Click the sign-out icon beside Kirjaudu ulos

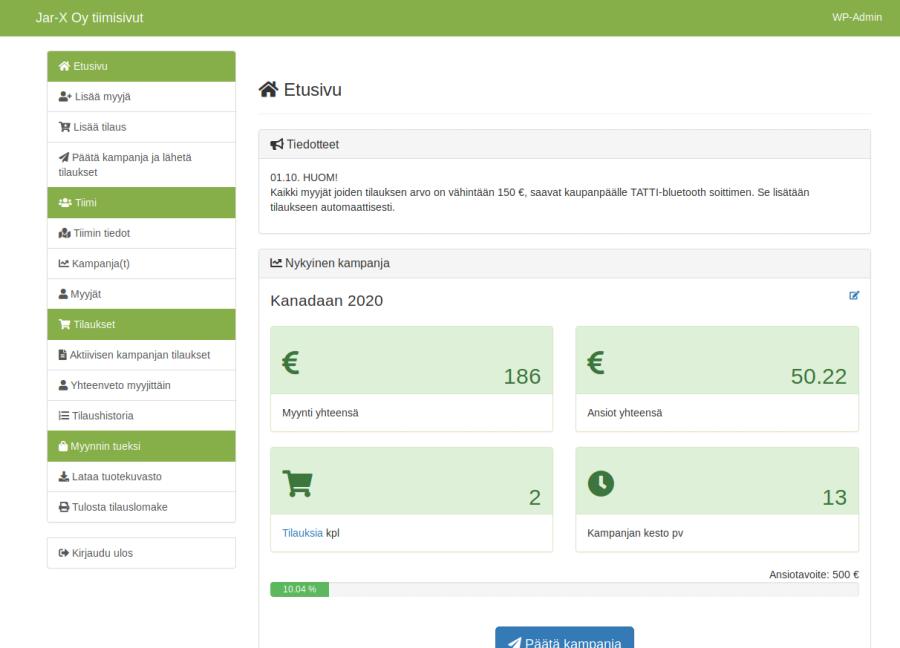[64, 553]
